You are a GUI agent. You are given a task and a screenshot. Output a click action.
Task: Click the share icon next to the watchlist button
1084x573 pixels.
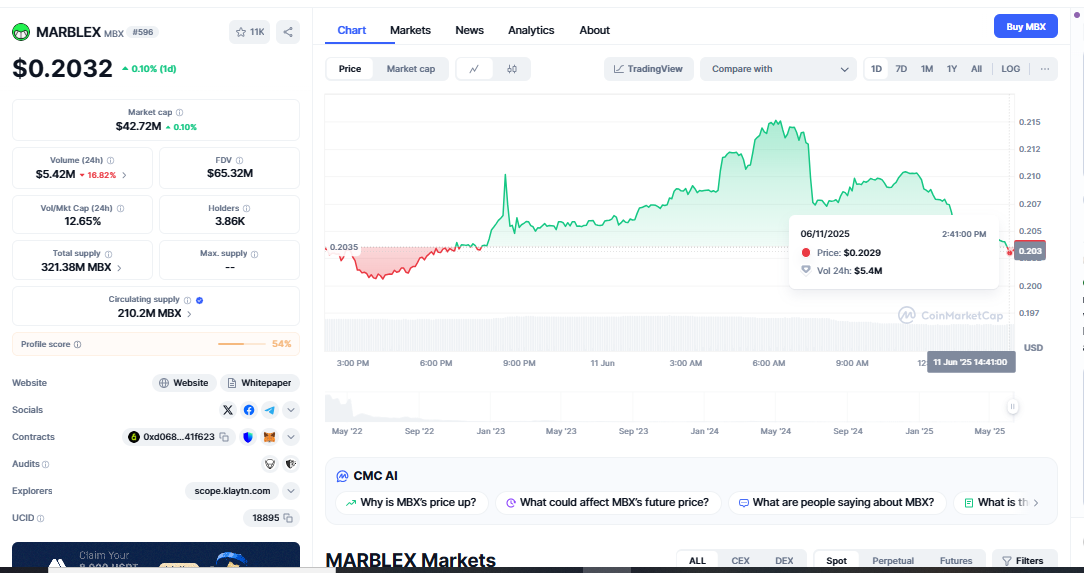point(288,32)
